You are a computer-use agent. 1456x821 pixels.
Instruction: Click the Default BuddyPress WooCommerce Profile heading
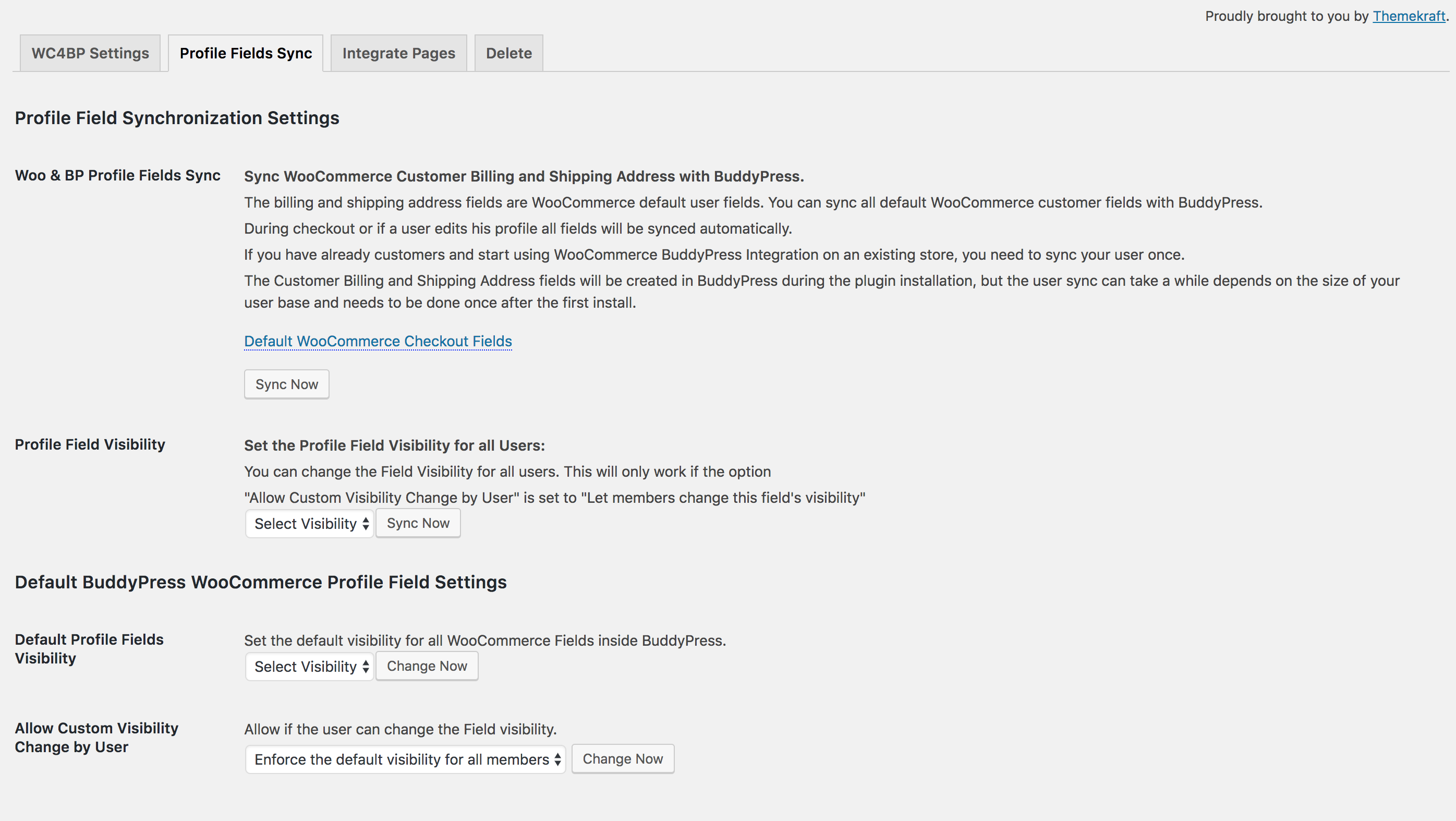261,582
